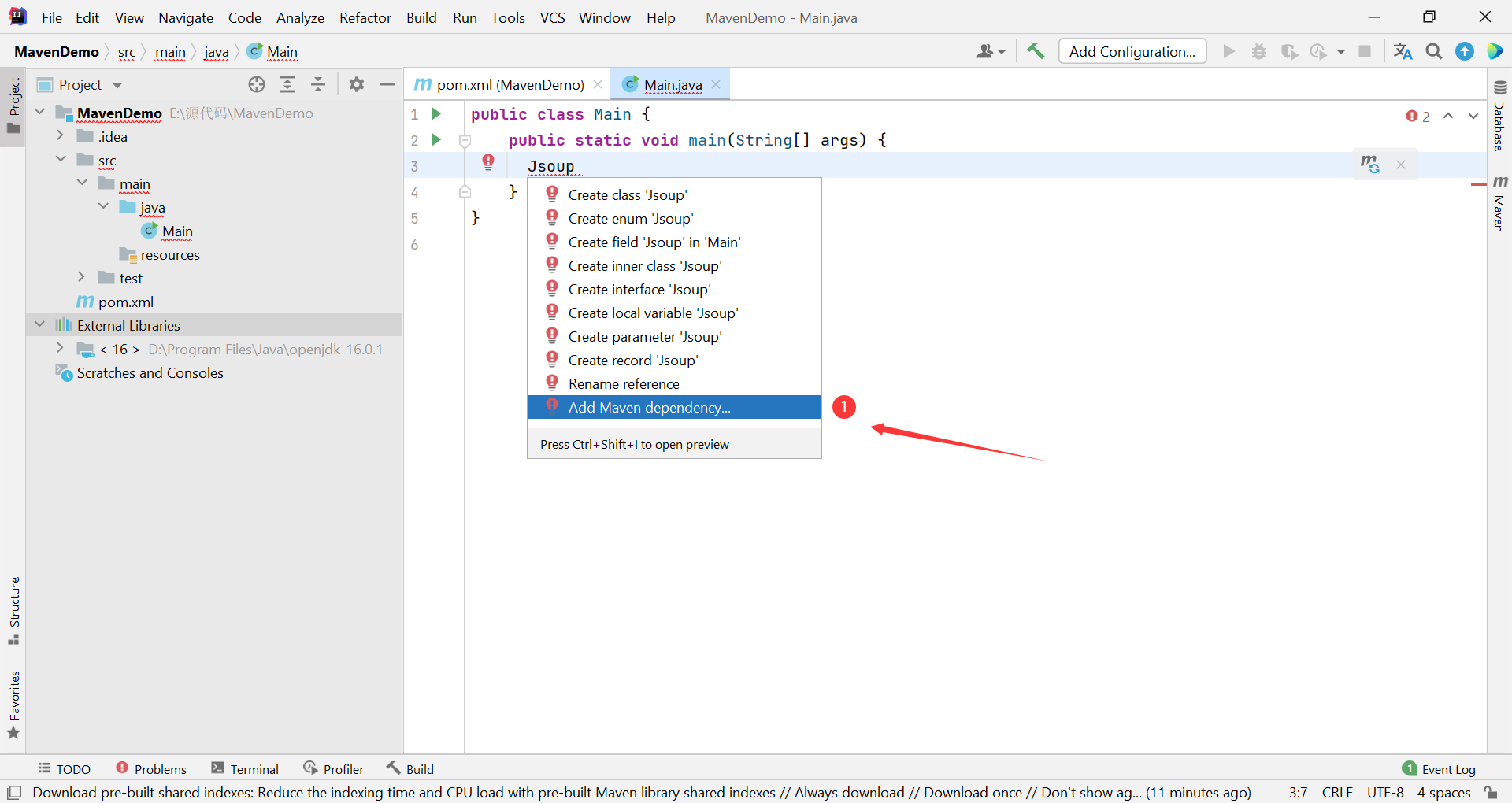
Task: Click the Debug bug icon
Action: coord(1259,51)
